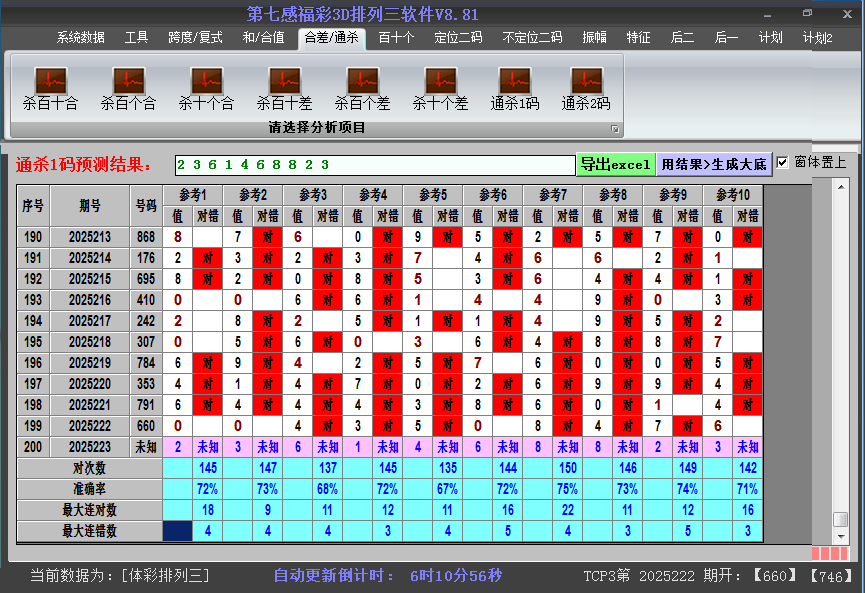Image resolution: width=865 pixels, height=593 pixels.
Task: Click the 期号 column header
Action: tap(90, 206)
